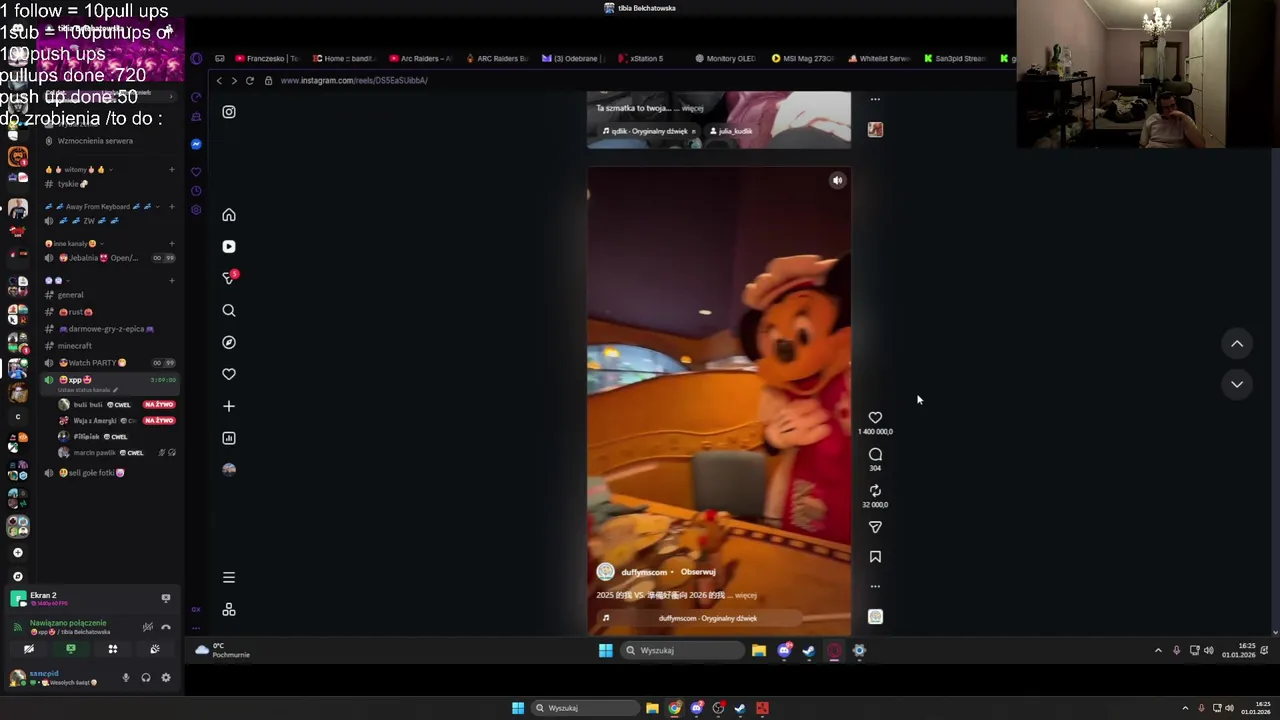
Task: Open Instagram logo home link
Action: (x=229, y=112)
